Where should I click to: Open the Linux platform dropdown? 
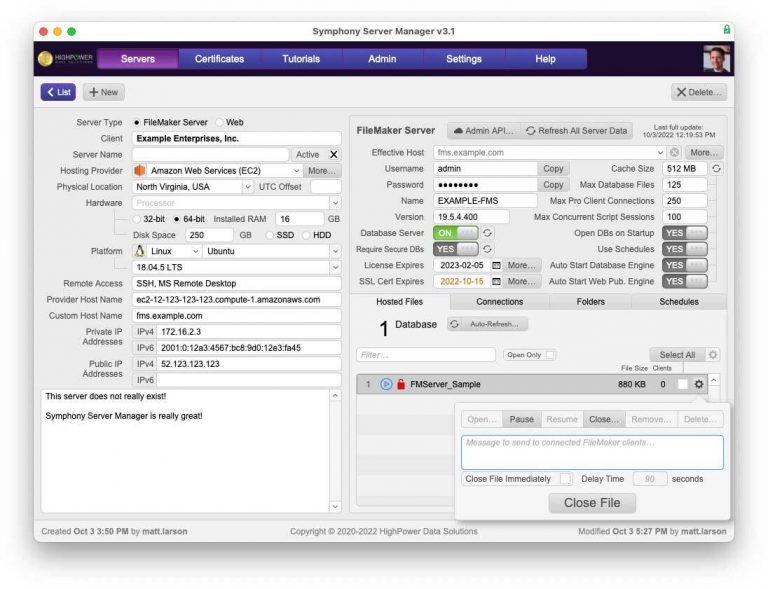click(195, 251)
